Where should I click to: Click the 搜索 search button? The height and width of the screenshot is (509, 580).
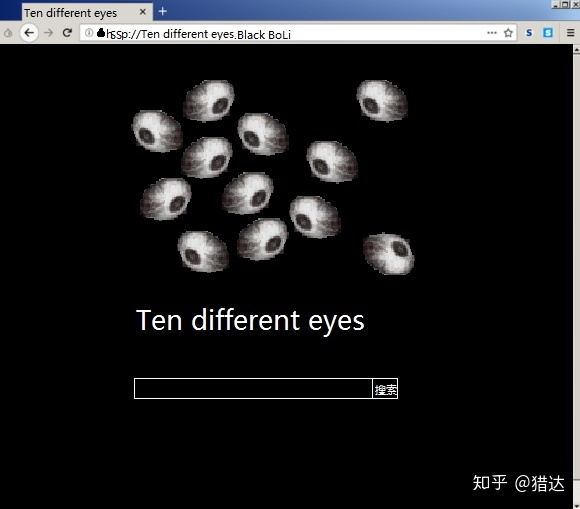pyautogui.click(x=385, y=388)
